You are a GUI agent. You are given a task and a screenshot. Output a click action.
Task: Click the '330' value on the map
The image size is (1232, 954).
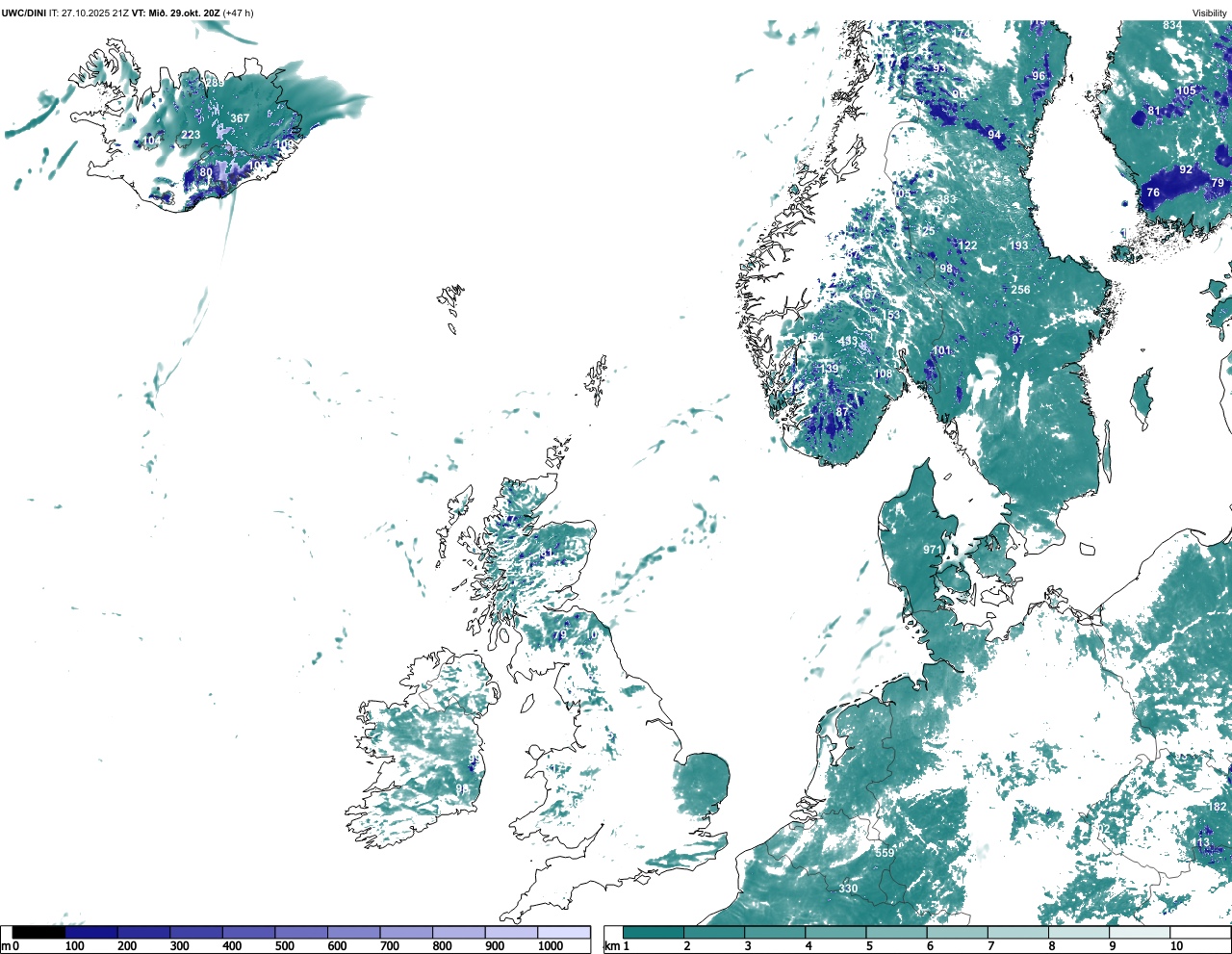coord(848,889)
